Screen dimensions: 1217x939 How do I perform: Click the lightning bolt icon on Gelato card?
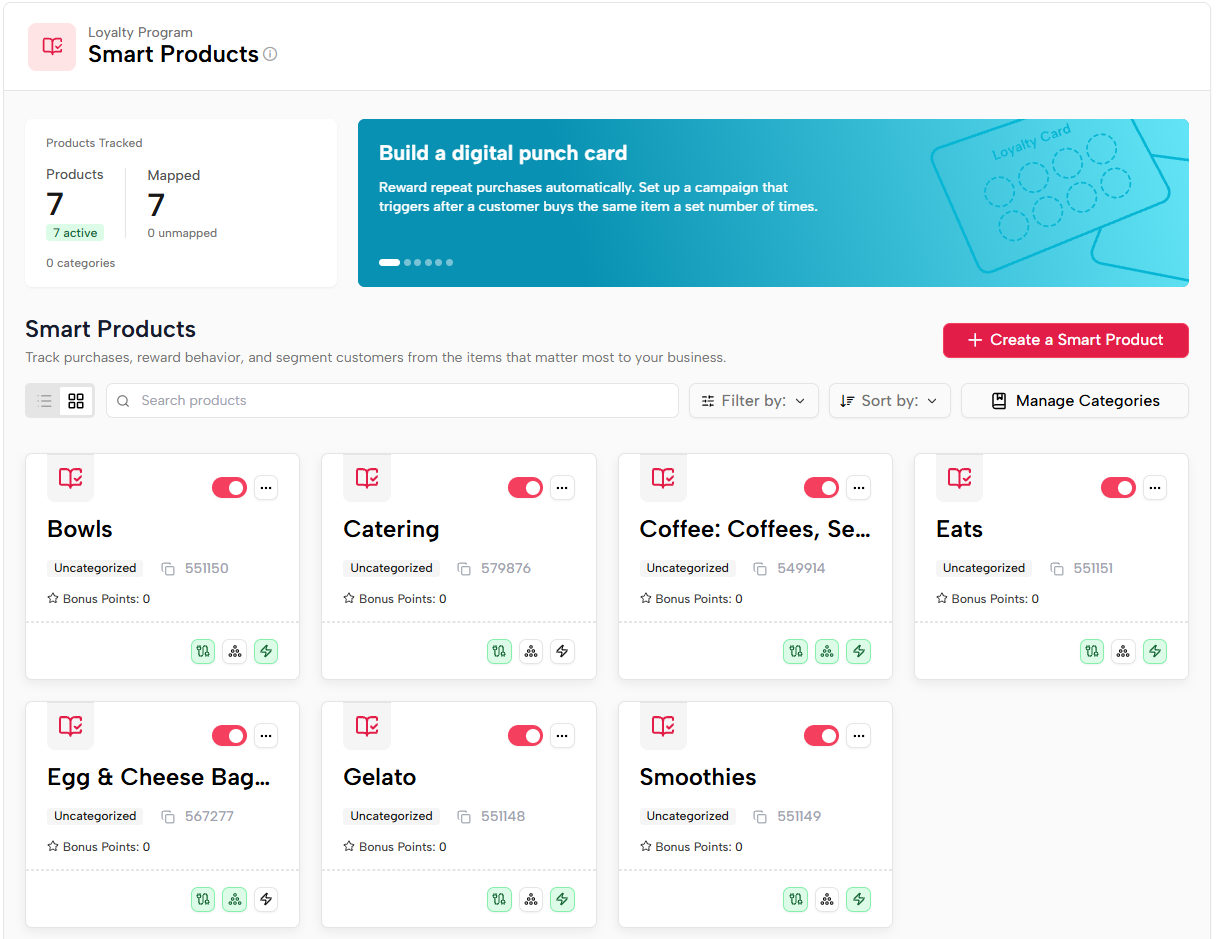[x=562, y=899]
